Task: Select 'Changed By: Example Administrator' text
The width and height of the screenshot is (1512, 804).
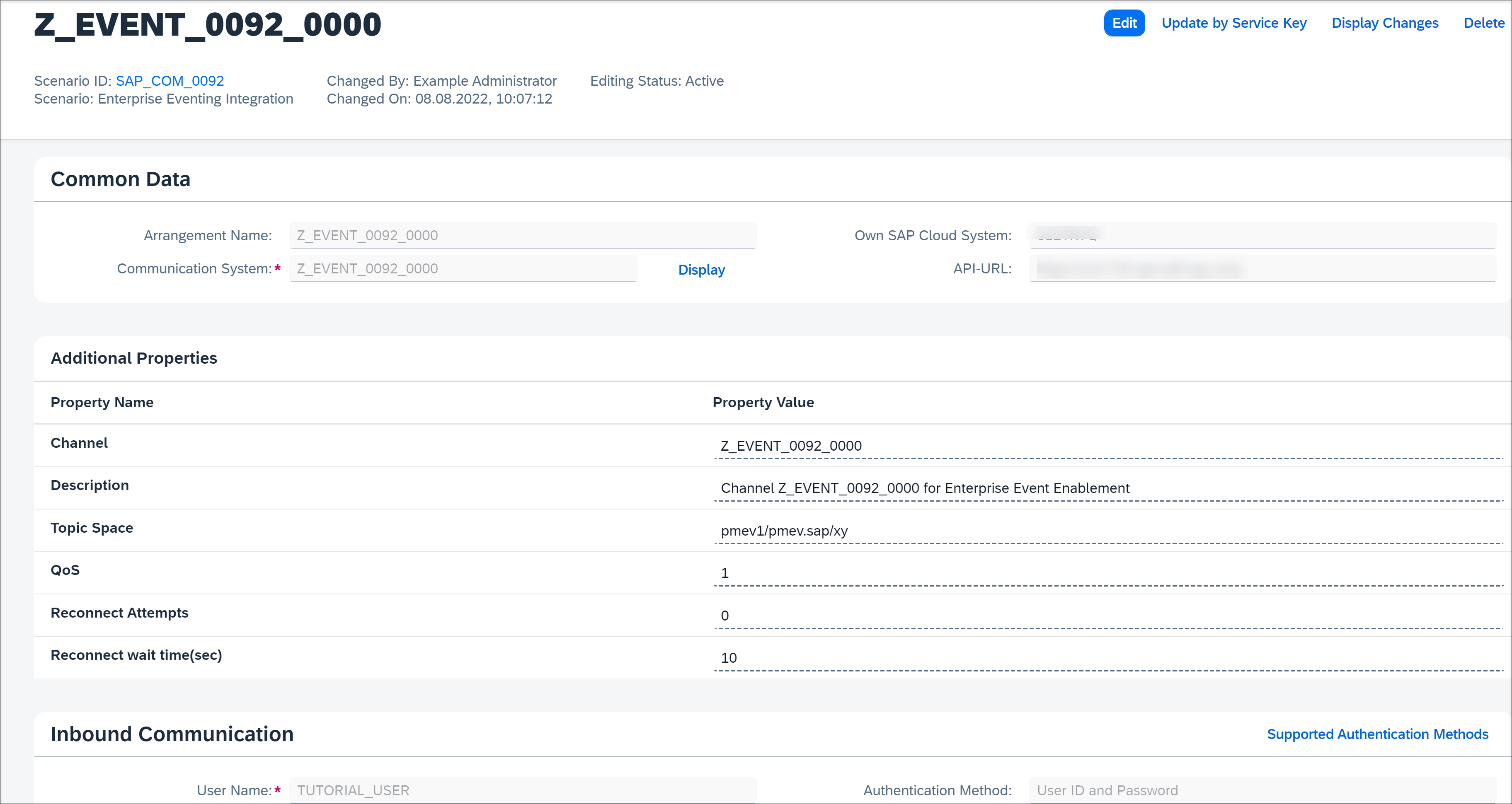Action: (x=441, y=81)
